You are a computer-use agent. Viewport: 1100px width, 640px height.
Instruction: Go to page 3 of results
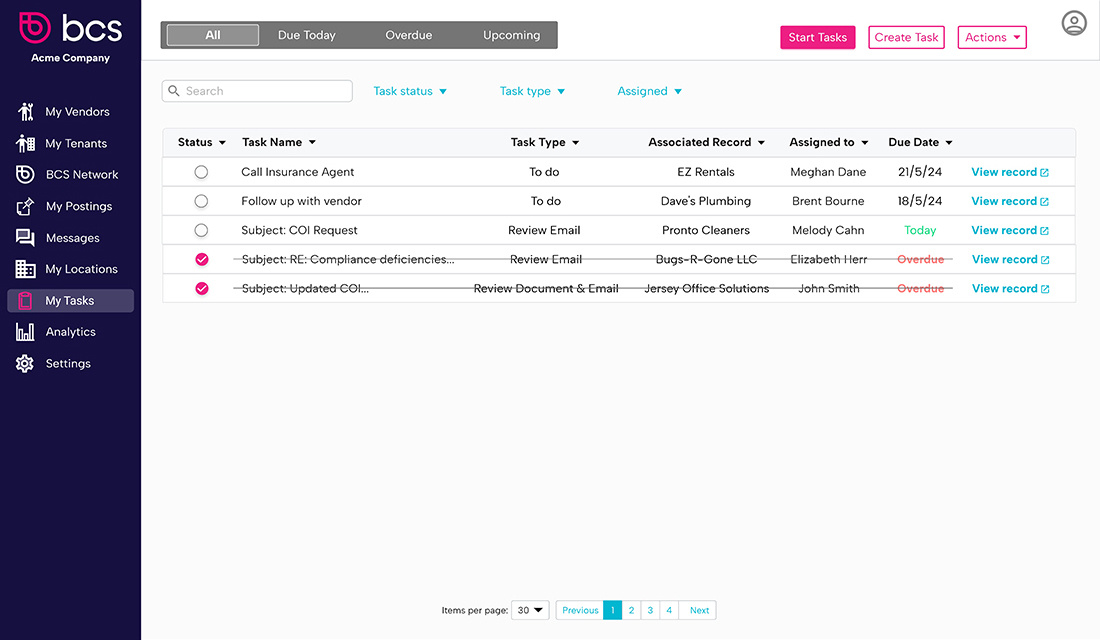pyautogui.click(x=650, y=609)
